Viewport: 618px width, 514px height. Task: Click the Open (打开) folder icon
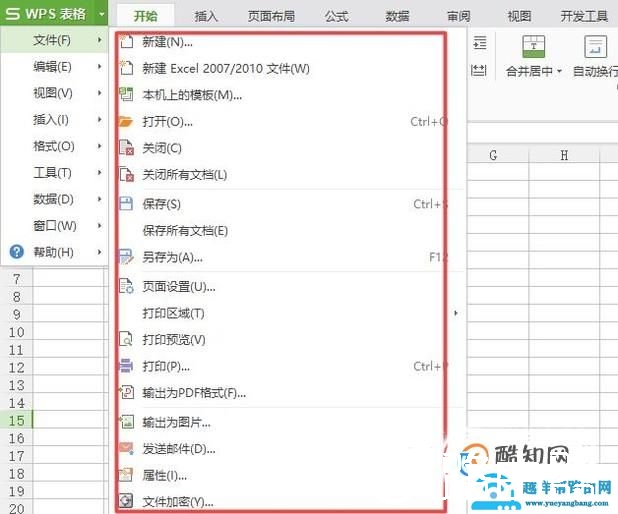tap(126, 121)
